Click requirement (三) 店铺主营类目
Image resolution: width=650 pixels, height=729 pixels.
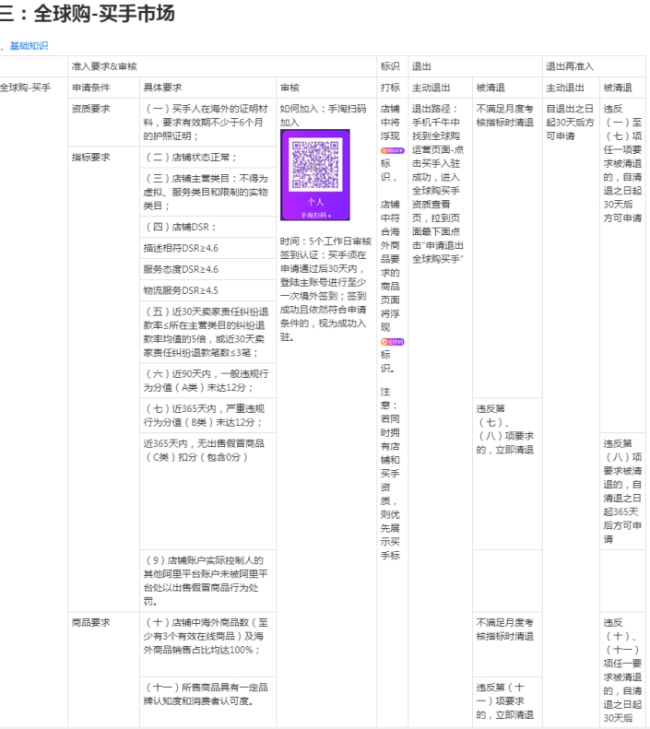[206, 192]
